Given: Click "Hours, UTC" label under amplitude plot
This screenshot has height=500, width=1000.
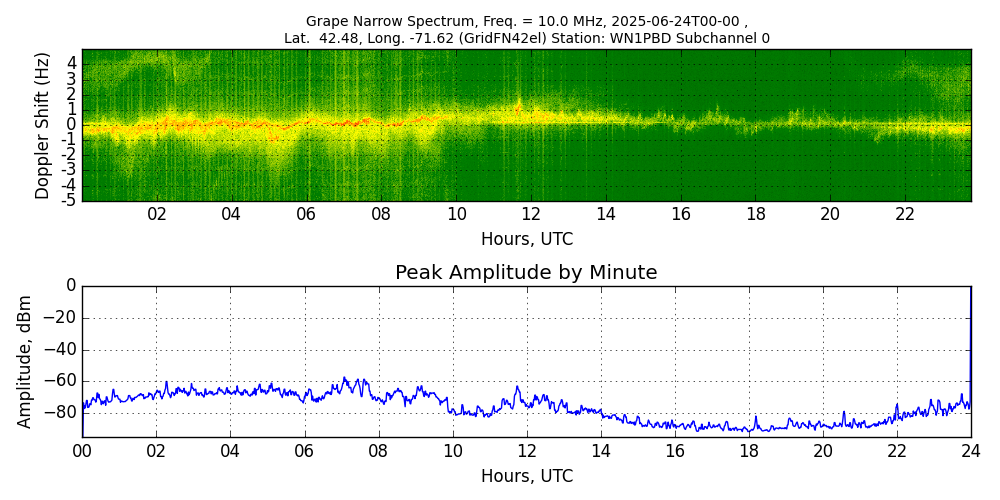Looking at the screenshot, I should click(x=526, y=476).
